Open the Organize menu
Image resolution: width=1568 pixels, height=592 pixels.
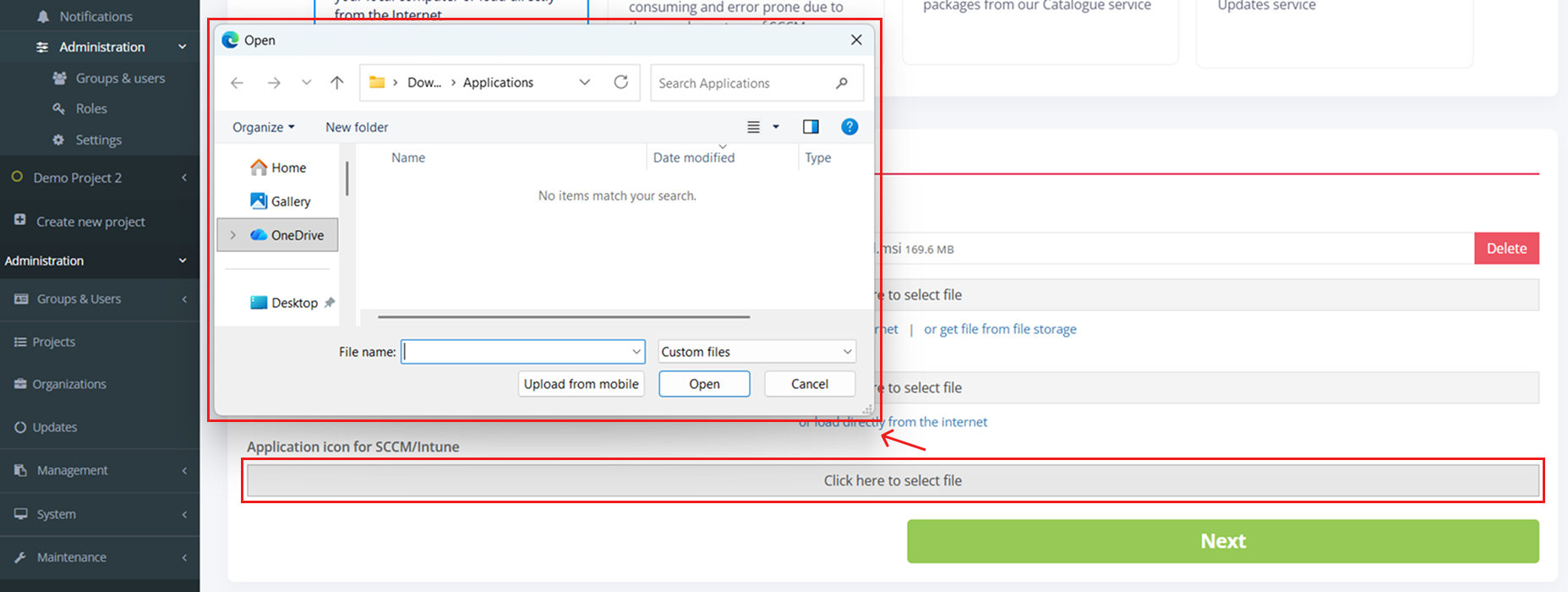tap(263, 127)
